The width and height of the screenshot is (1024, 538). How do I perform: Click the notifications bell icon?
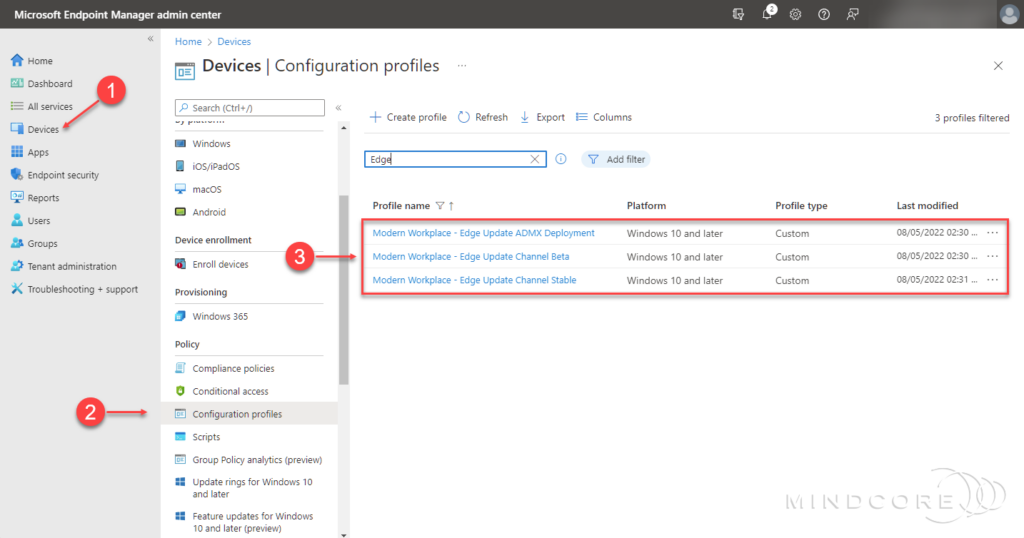(x=768, y=14)
